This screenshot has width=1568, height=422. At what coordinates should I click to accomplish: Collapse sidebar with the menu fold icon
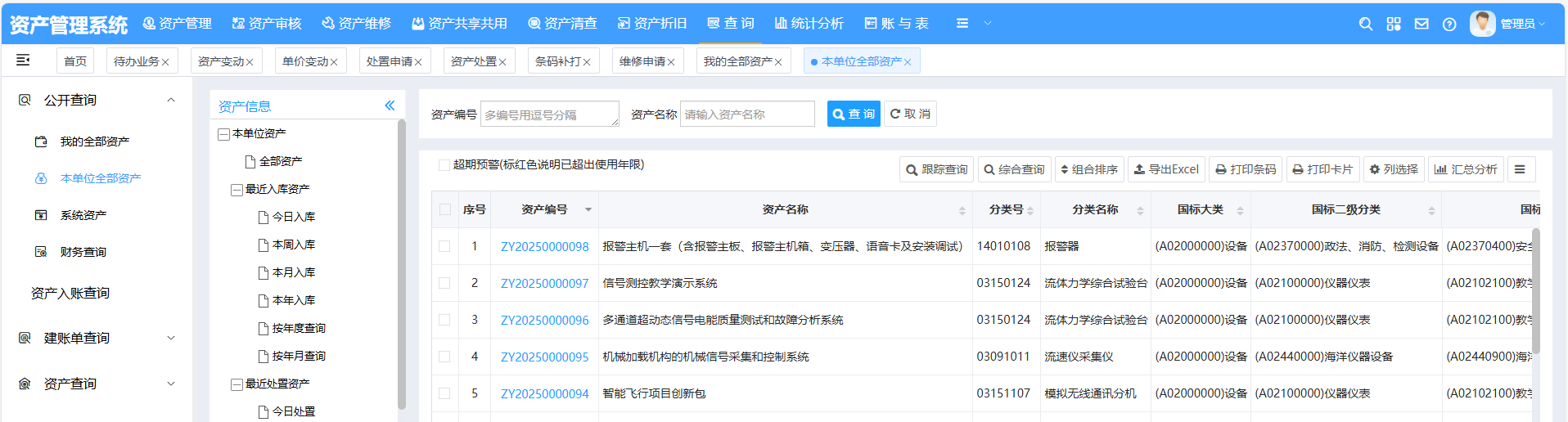[x=23, y=60]
